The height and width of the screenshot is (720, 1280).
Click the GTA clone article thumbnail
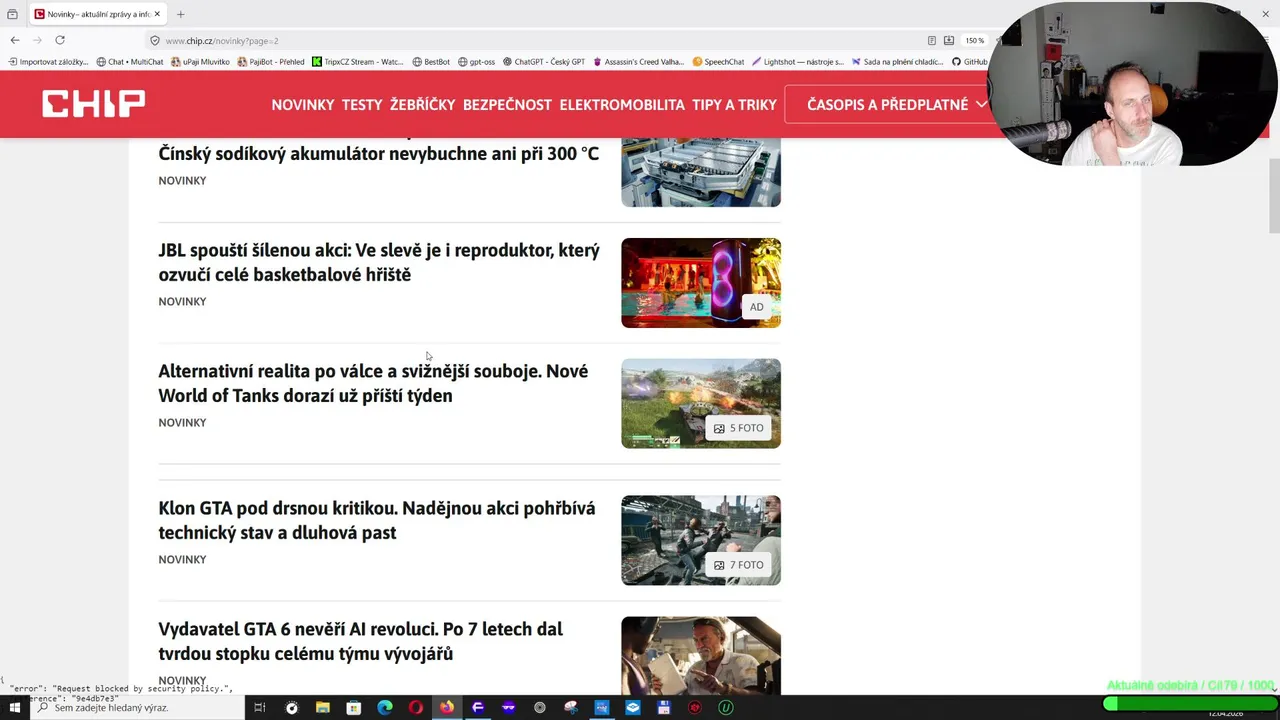tap(701, 541)
